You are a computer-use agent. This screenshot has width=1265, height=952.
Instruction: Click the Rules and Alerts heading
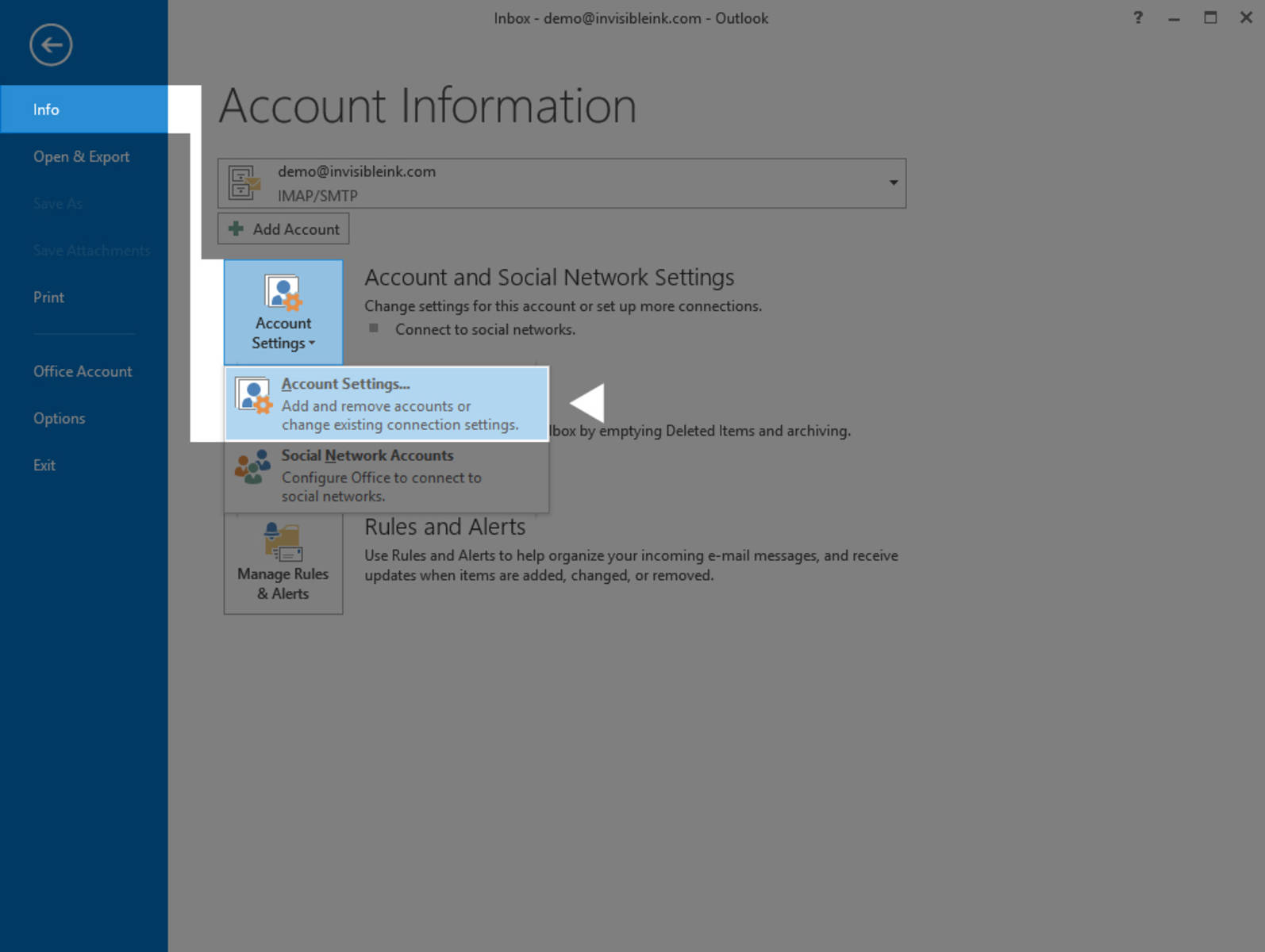(x=445, y=527)
